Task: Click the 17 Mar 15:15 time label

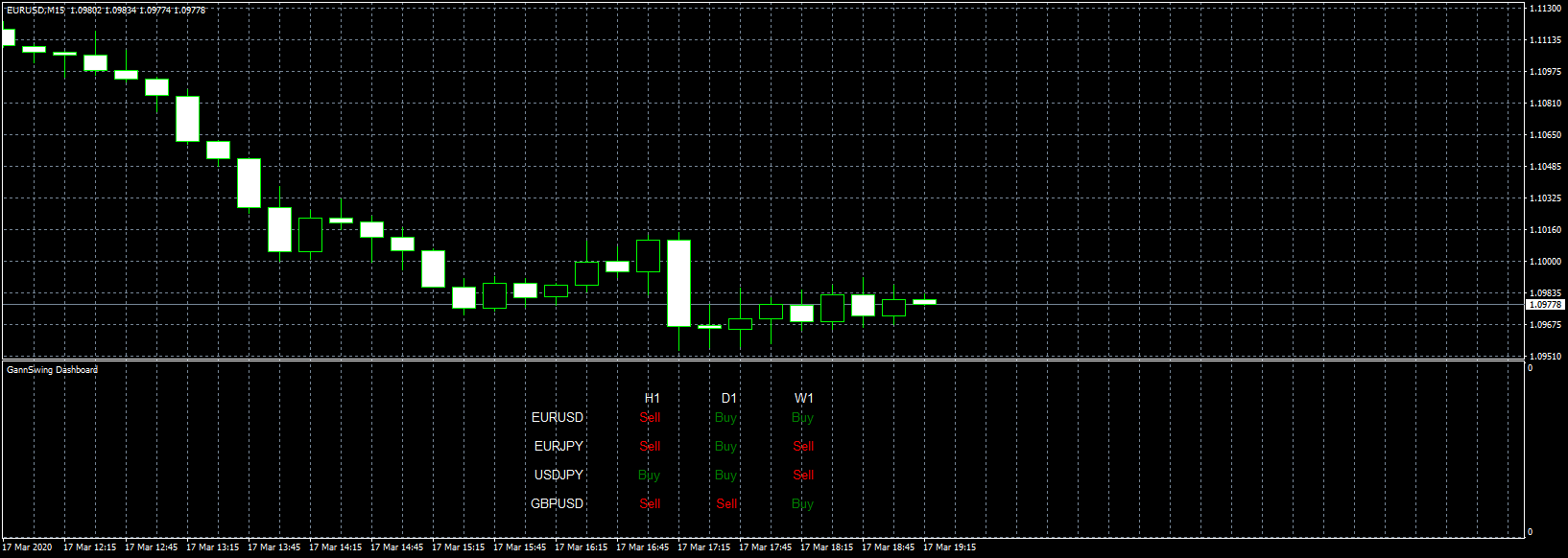Action: tap(458, 547)
